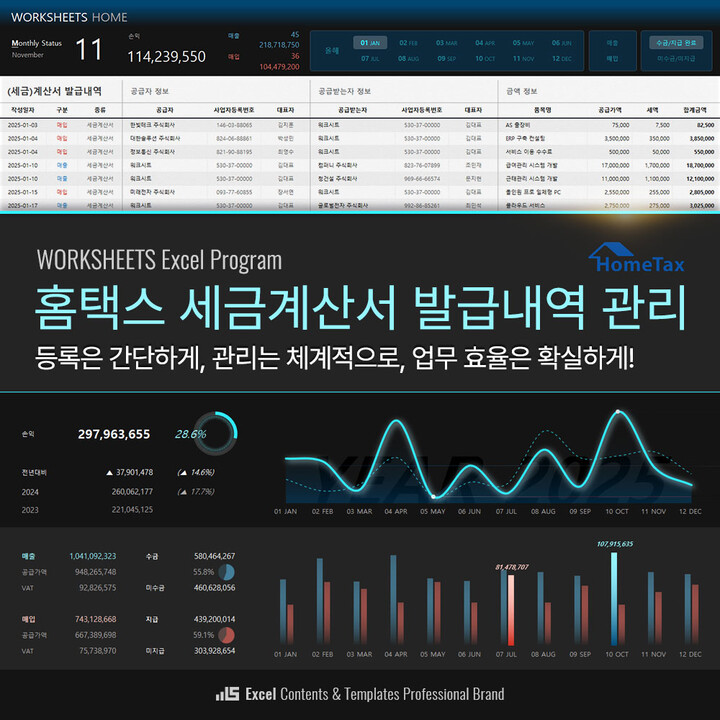
Task: Click the 종류 column header
Action: [x=100, y=110]
